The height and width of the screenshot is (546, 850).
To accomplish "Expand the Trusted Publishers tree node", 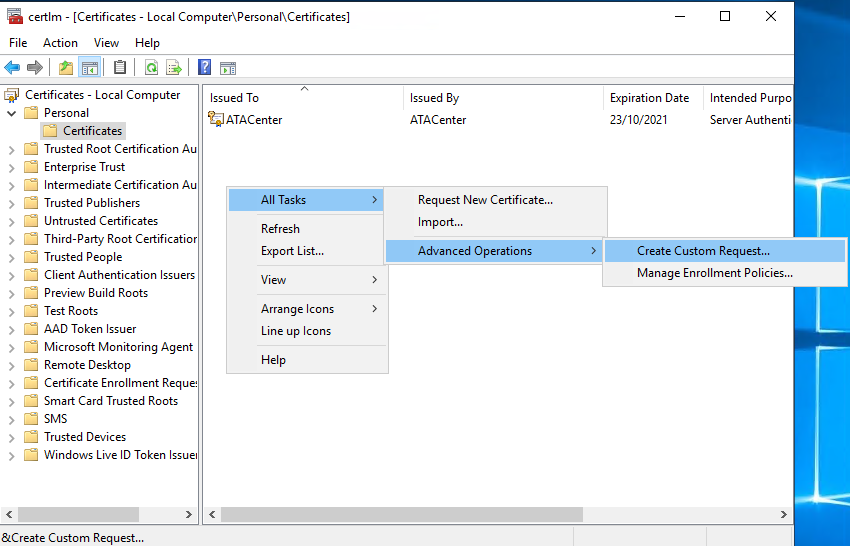I will pos(11,203).
